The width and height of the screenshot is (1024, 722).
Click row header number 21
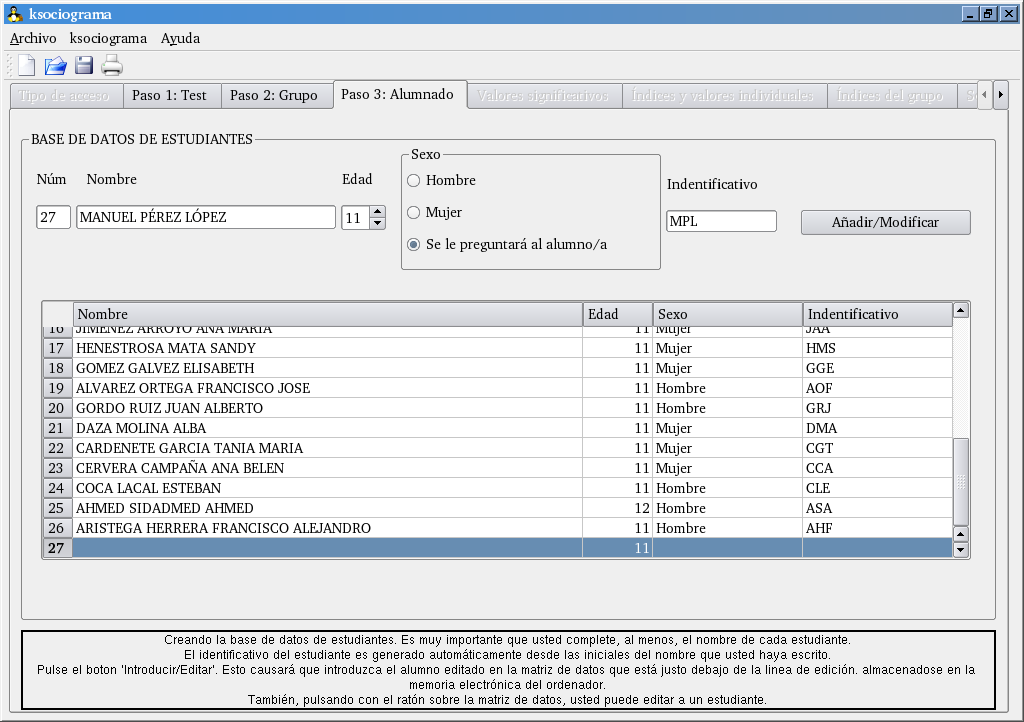click(x=57, y=428)
